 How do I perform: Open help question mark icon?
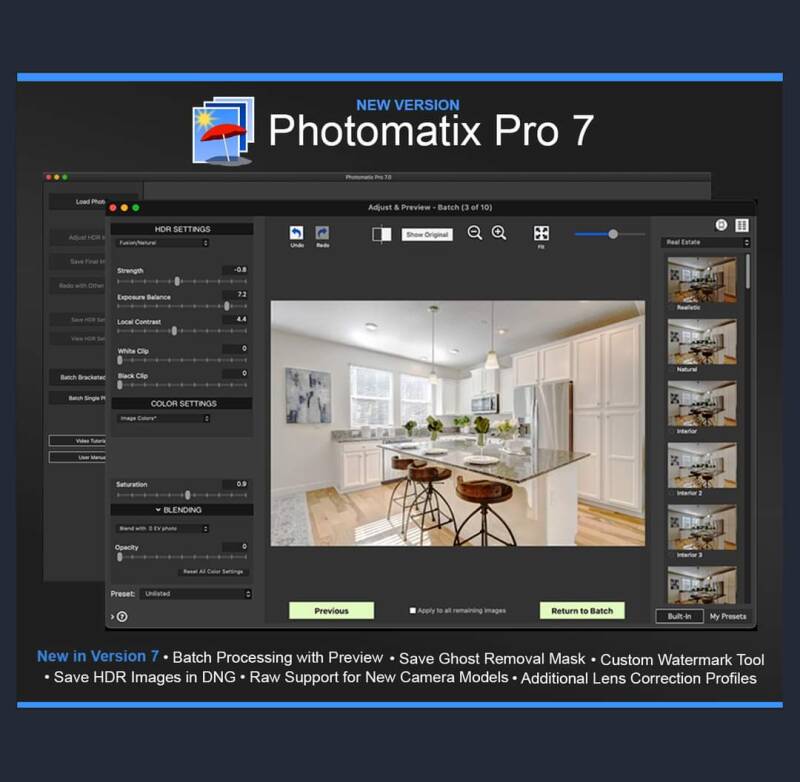point(122,617)
